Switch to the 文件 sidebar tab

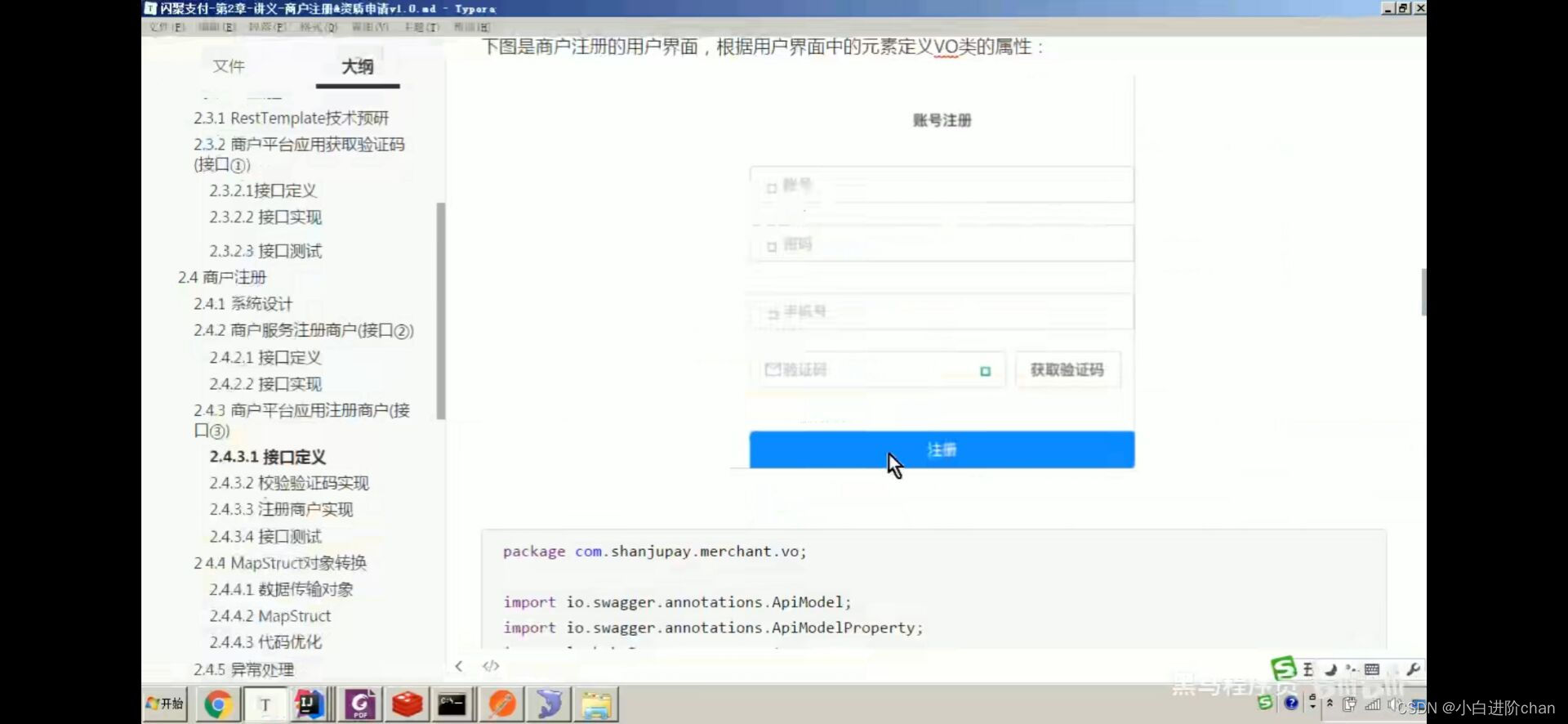pyautogui.click(x=229, y=66)
